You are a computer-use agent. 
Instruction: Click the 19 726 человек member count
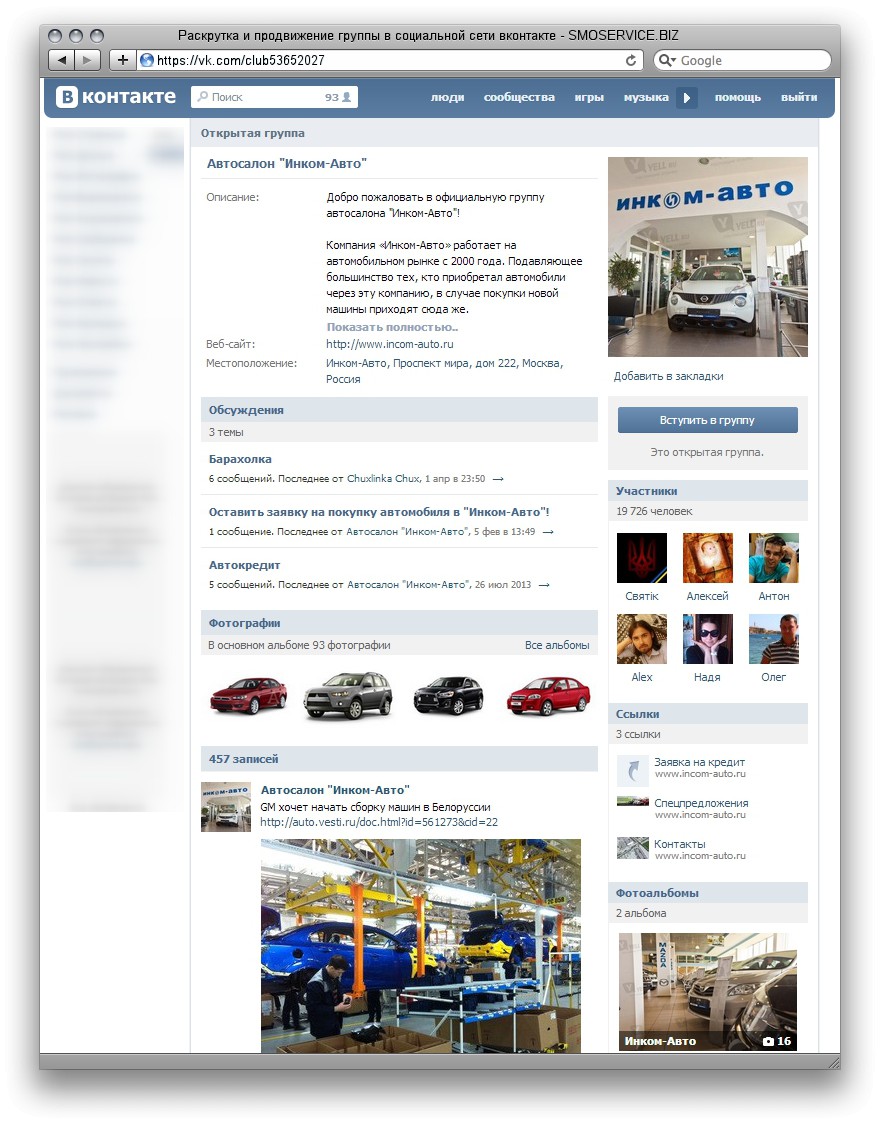(x=654, y=512)
